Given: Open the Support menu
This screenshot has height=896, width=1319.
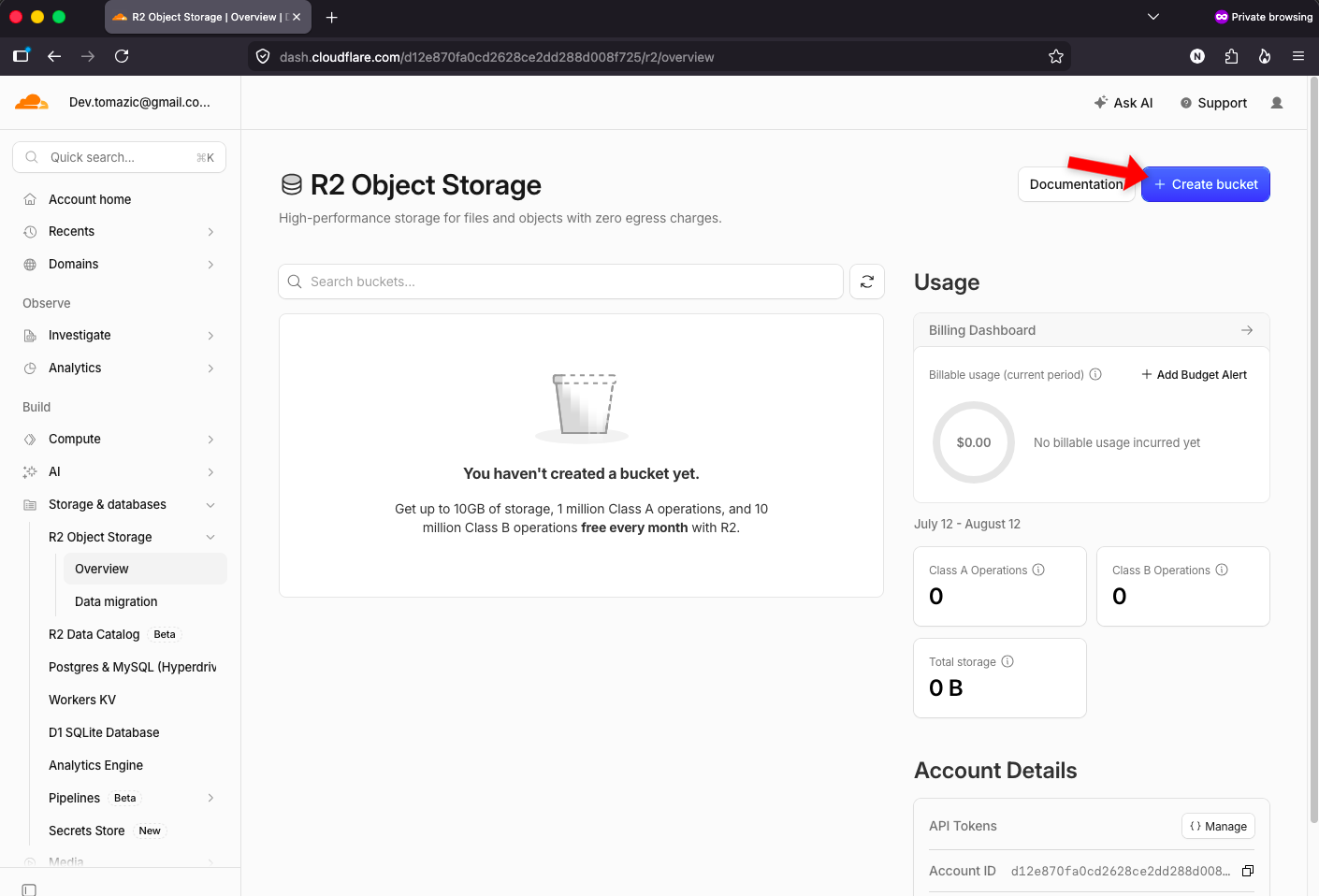Looking at the screenshot, I should coord(1213,103).
